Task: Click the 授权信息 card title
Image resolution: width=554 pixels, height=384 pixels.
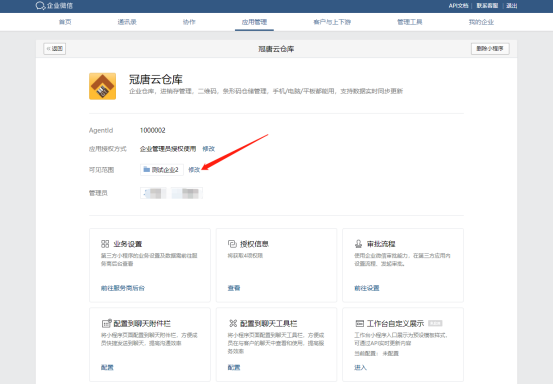Action: coord(254,244)
